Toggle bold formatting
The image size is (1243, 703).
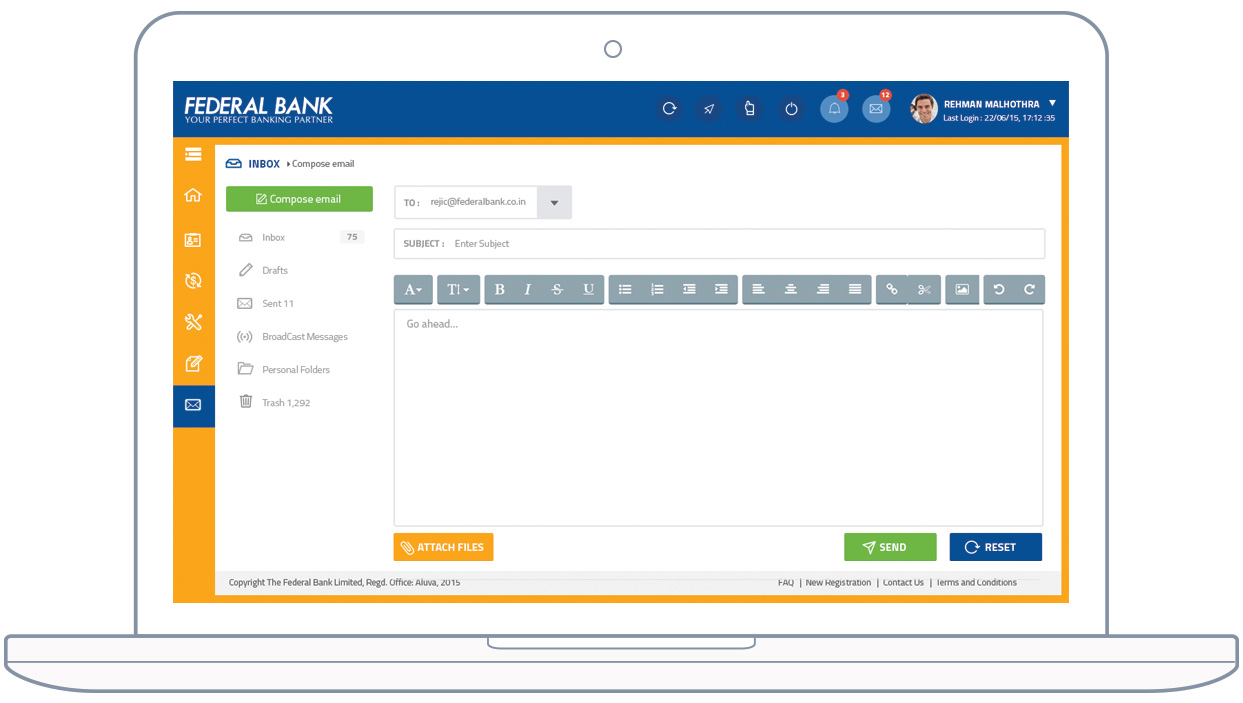500,290
